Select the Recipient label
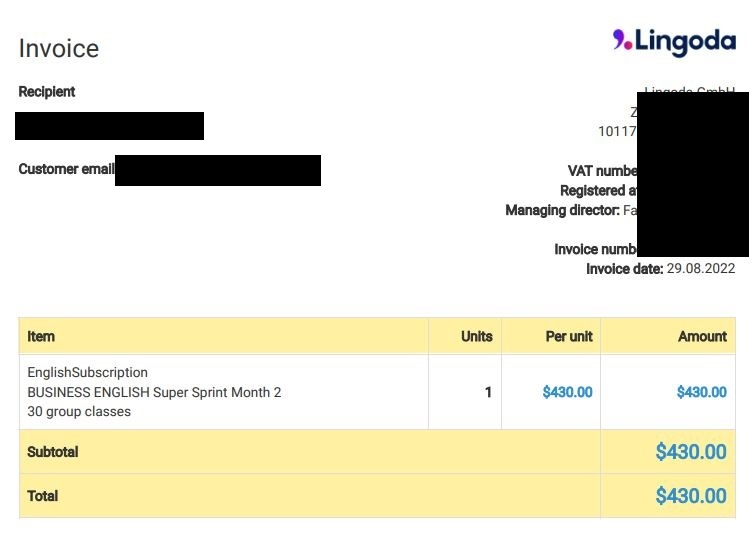 pyautogui.click(x=47, y=92)
